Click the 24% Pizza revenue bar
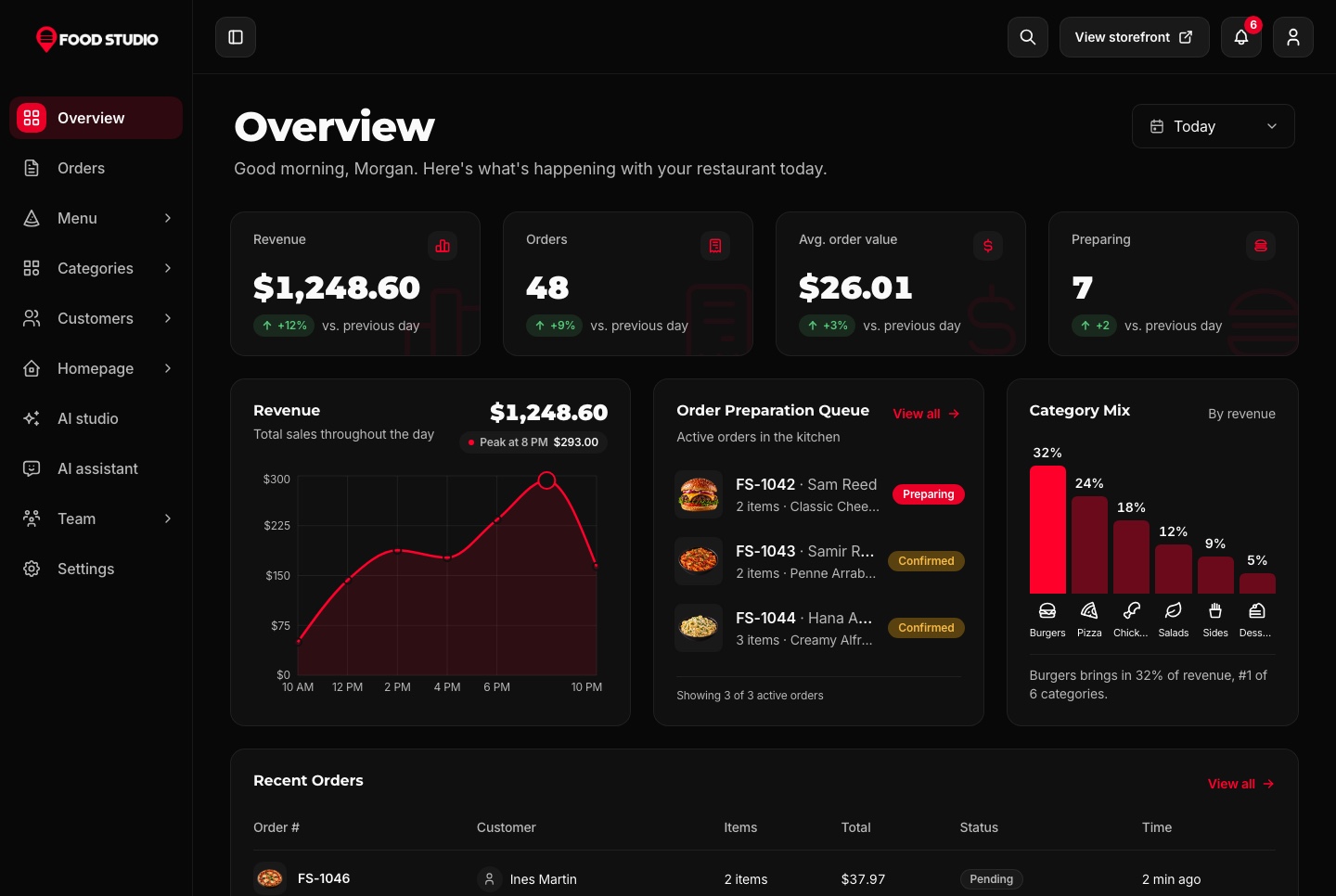Image resolution: width=1336 pixels, height=896 pixels. 1089,544
